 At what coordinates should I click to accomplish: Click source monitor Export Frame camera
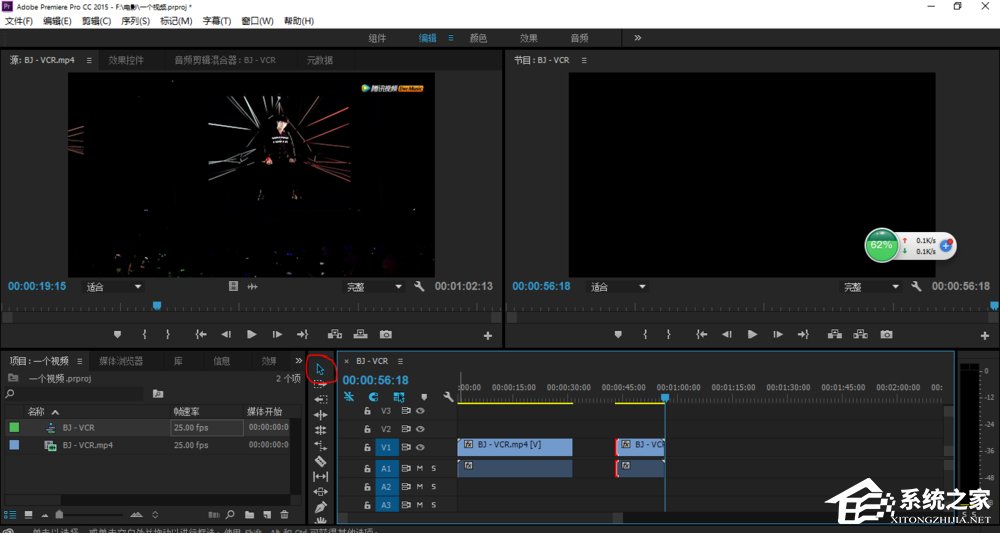386,334
